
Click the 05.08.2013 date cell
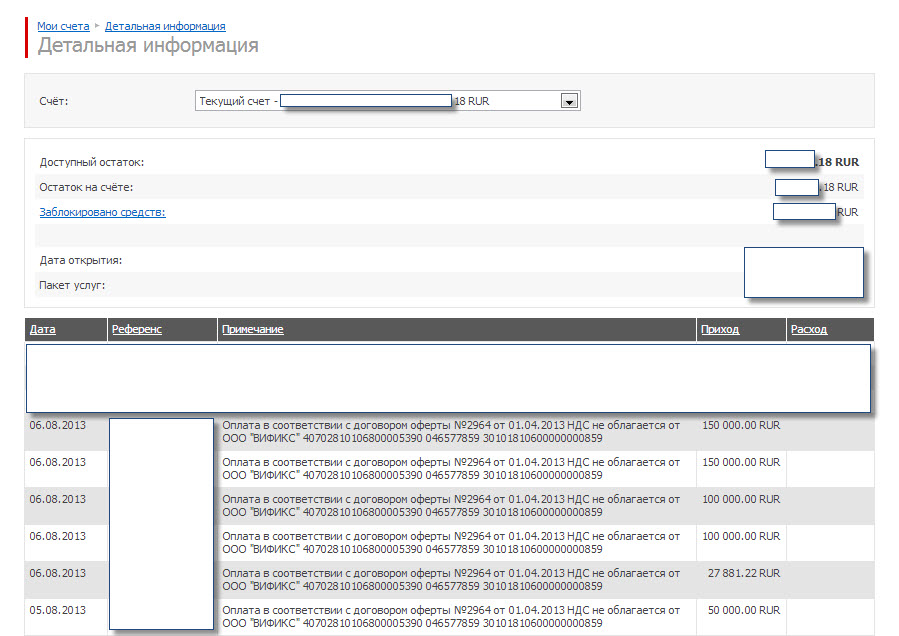(x=58, y=610)
